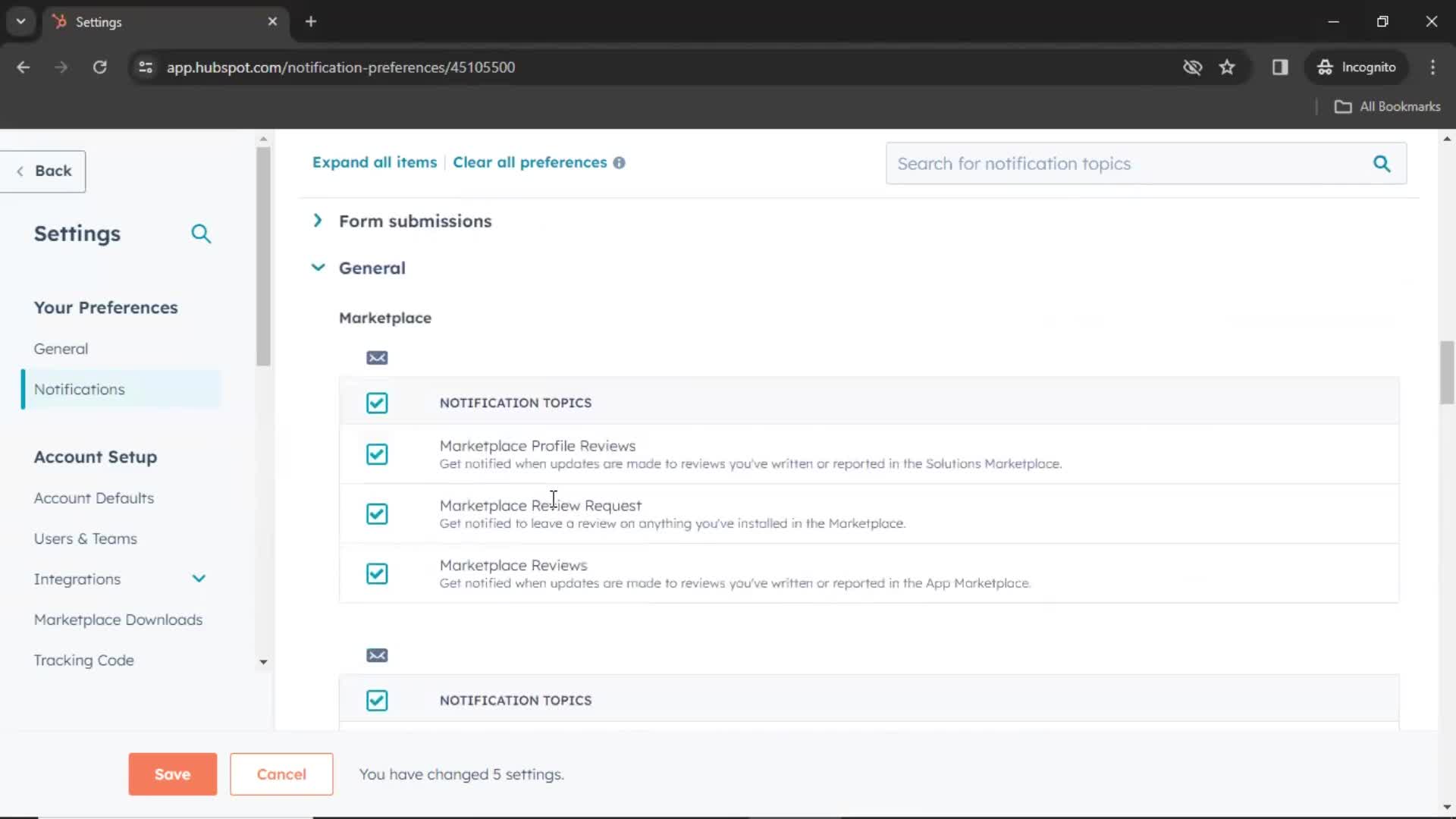Uncheck Marketplace Reviews checkbox
1456x819 pixels.
(x=377, y=574)
